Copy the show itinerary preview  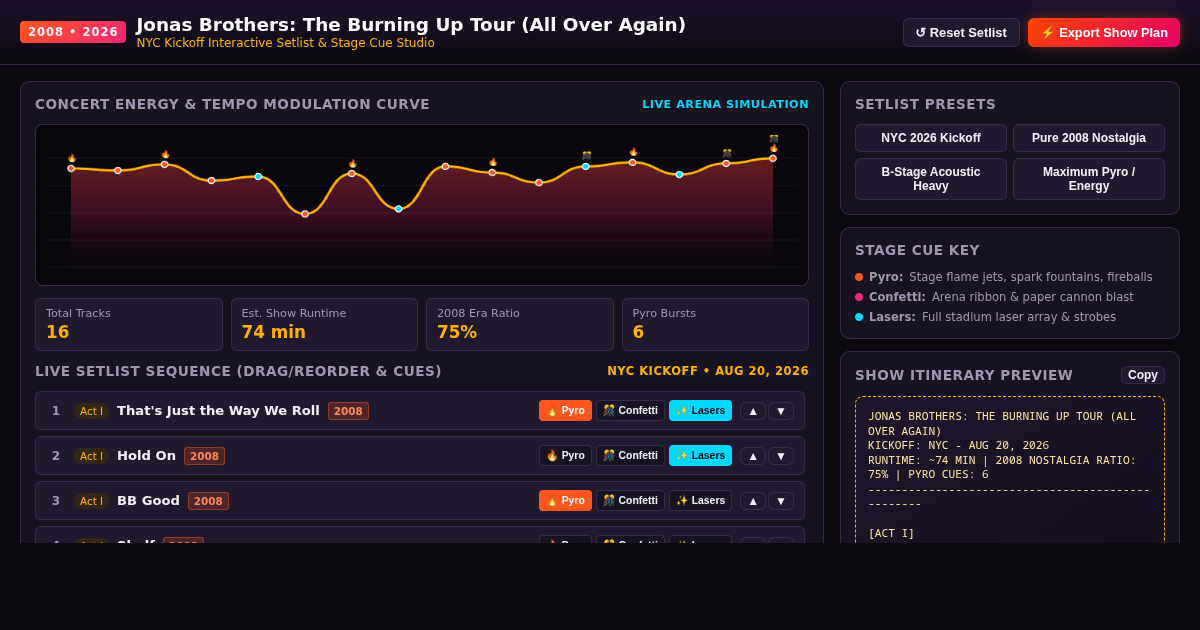[x=1143, y=375]
